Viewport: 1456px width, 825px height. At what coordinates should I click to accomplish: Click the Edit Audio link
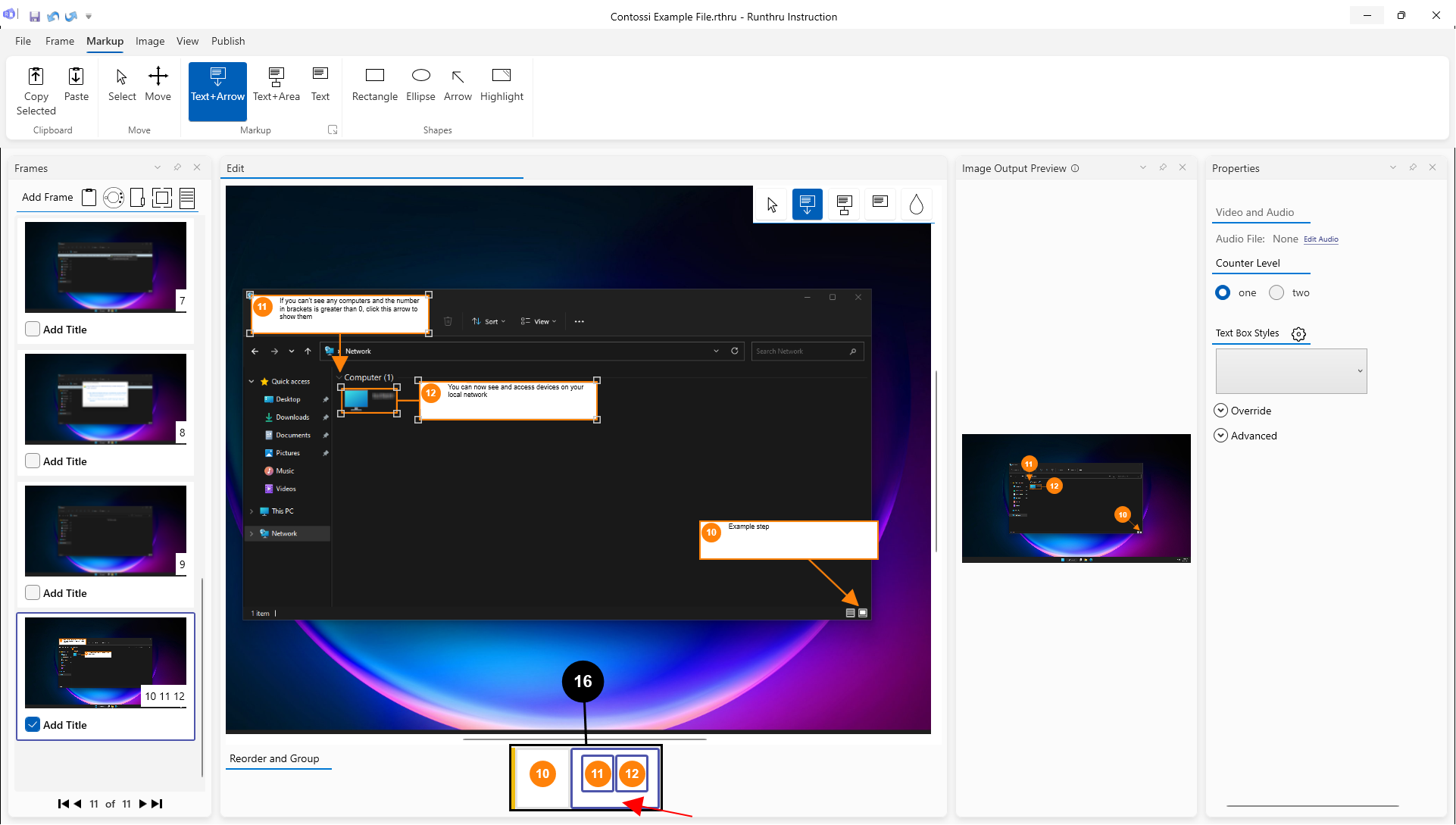point(1320,239)
